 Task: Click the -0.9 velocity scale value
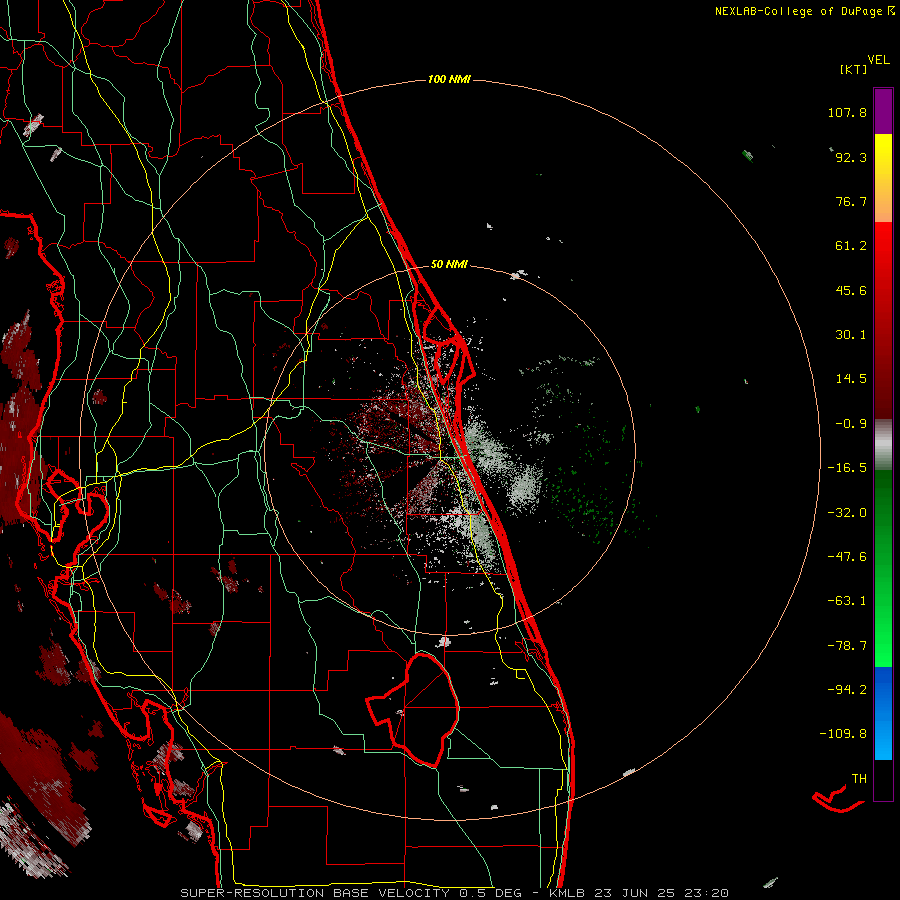(851, 424)
